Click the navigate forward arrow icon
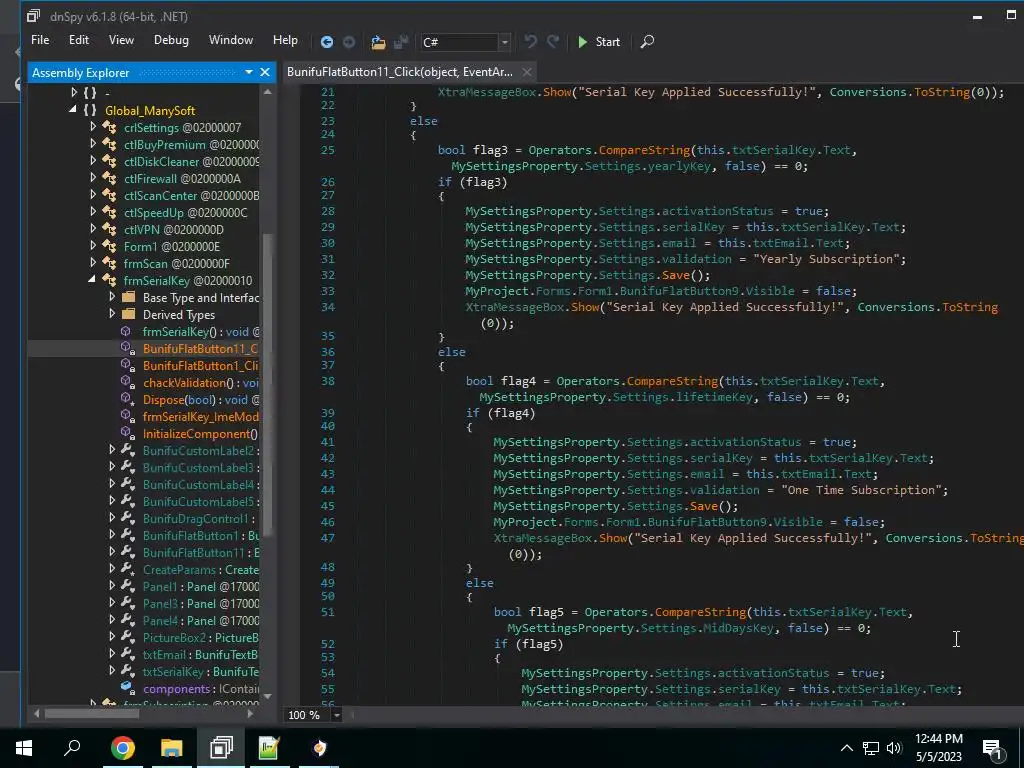1024x768 pixels. (349, 42)
